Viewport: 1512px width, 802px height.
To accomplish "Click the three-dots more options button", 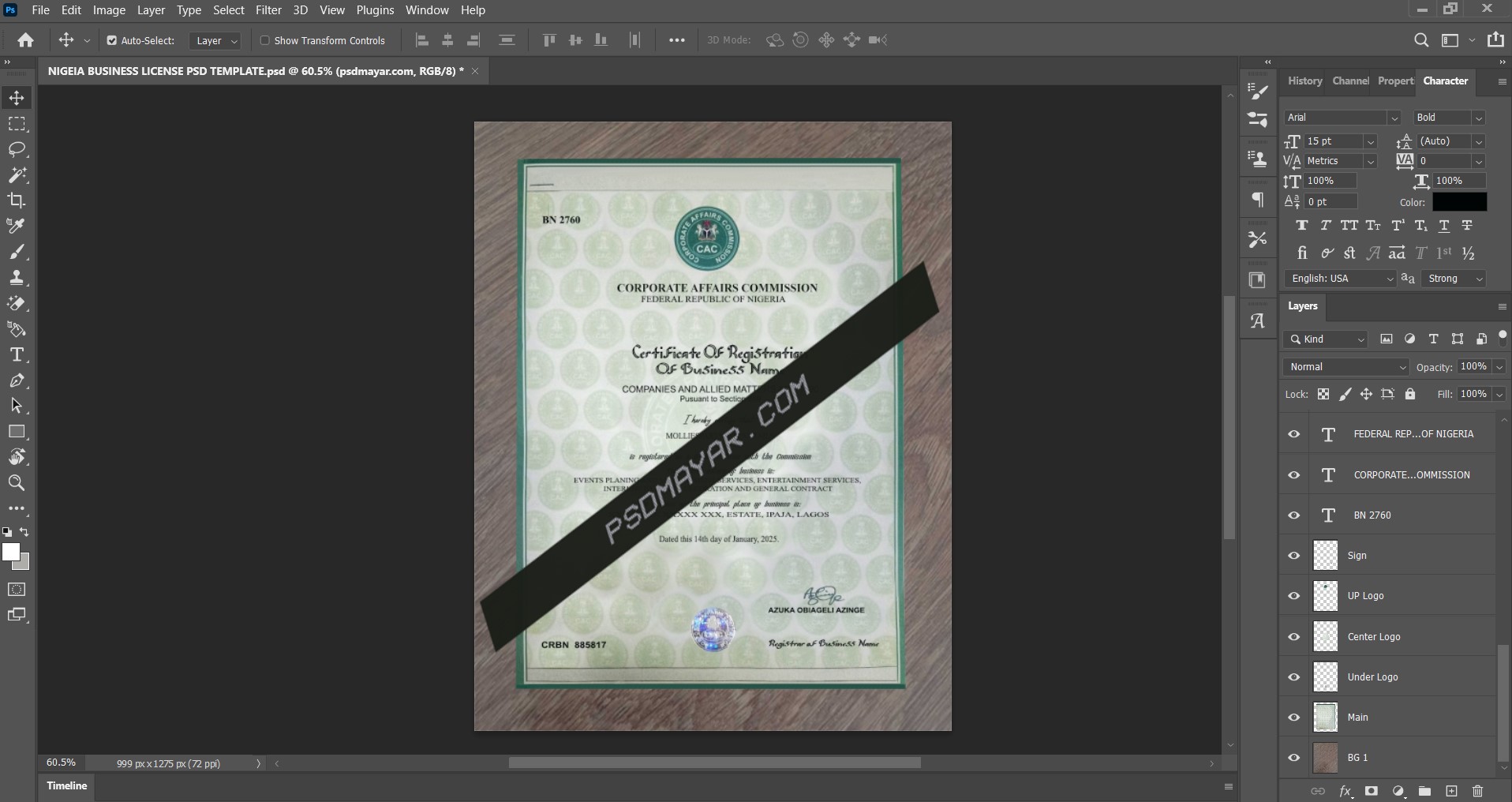I will tap(677, 40).
